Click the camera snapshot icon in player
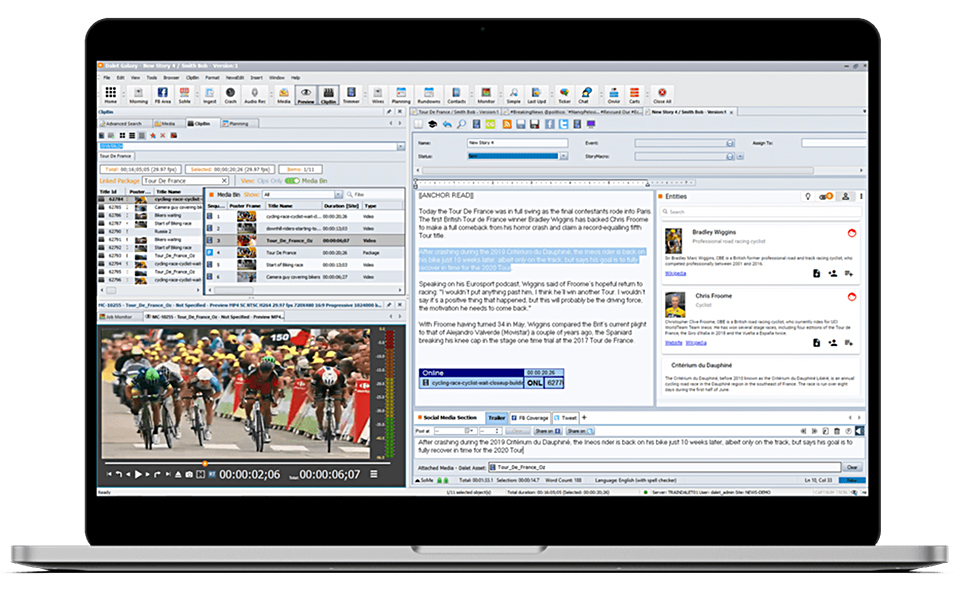Viewport: 970px width, 596px height. tap(189, 474)
